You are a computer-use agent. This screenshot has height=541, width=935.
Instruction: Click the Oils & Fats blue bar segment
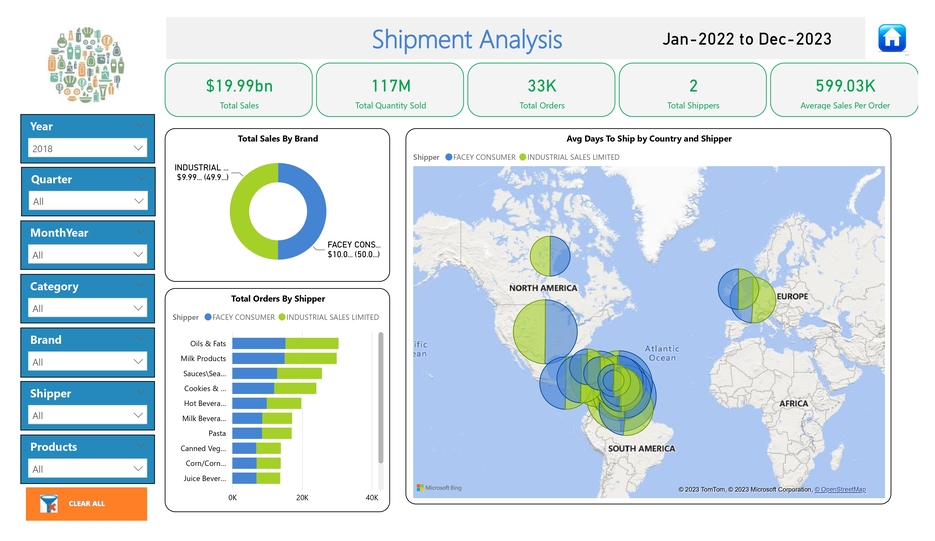pyautogui.click(x=258, y=343)
